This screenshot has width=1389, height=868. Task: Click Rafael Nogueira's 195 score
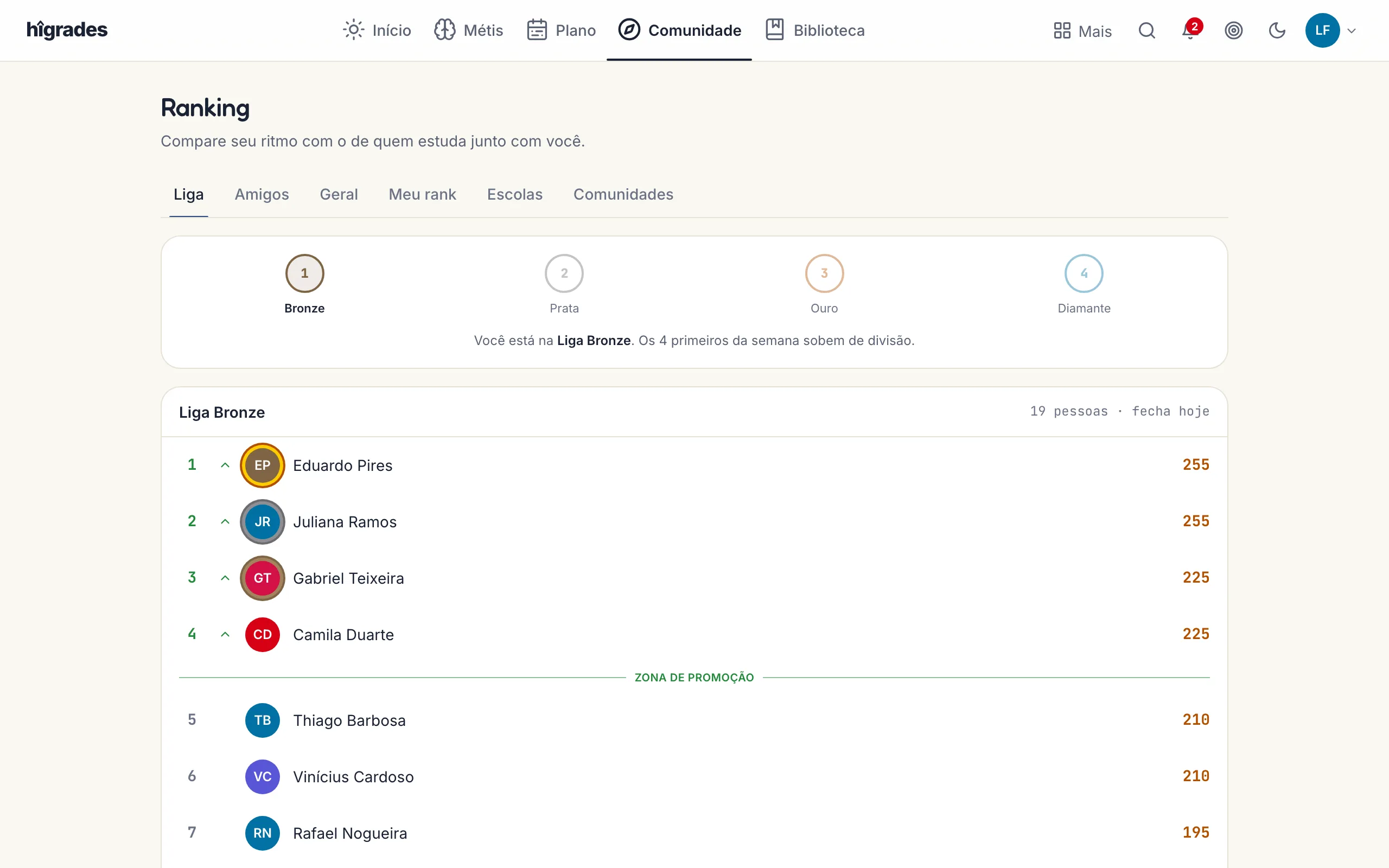point(1196,832)
